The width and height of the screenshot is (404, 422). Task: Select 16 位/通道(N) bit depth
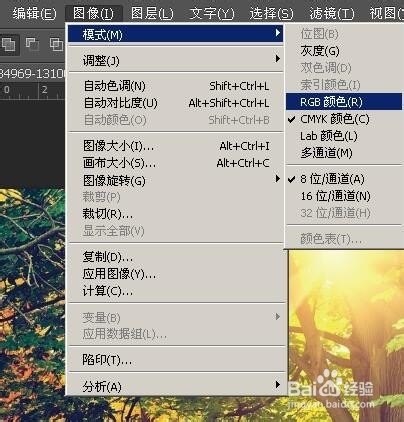pyautogui.click(x=344, y=196)
